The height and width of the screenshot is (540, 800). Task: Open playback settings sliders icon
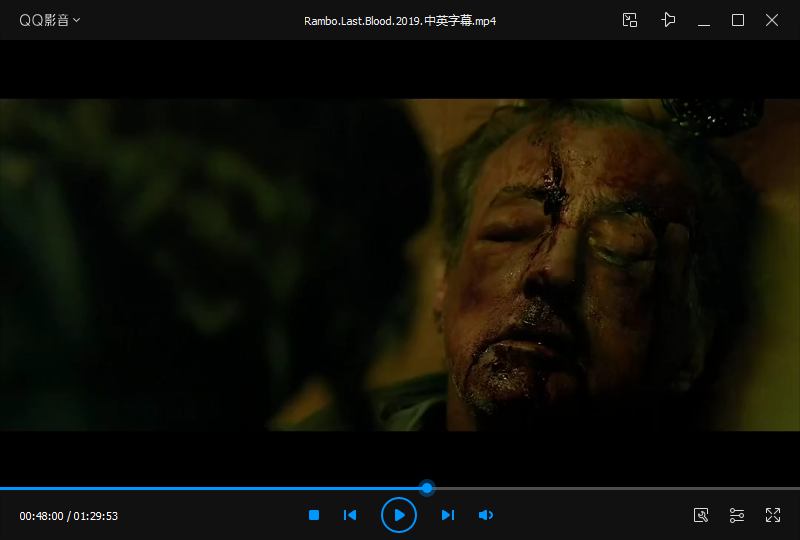click(737, 515)
